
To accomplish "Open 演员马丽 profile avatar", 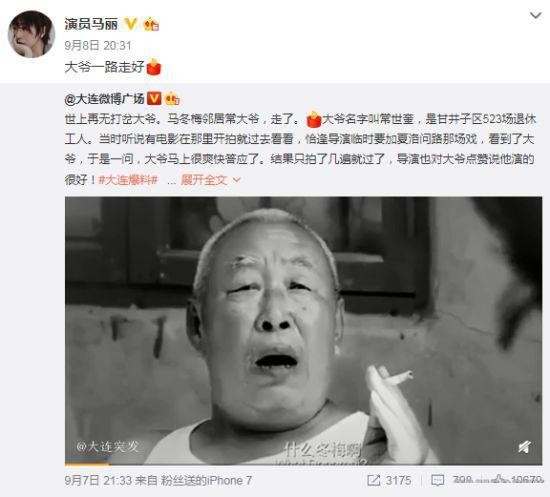I will (x=32, y=34).
